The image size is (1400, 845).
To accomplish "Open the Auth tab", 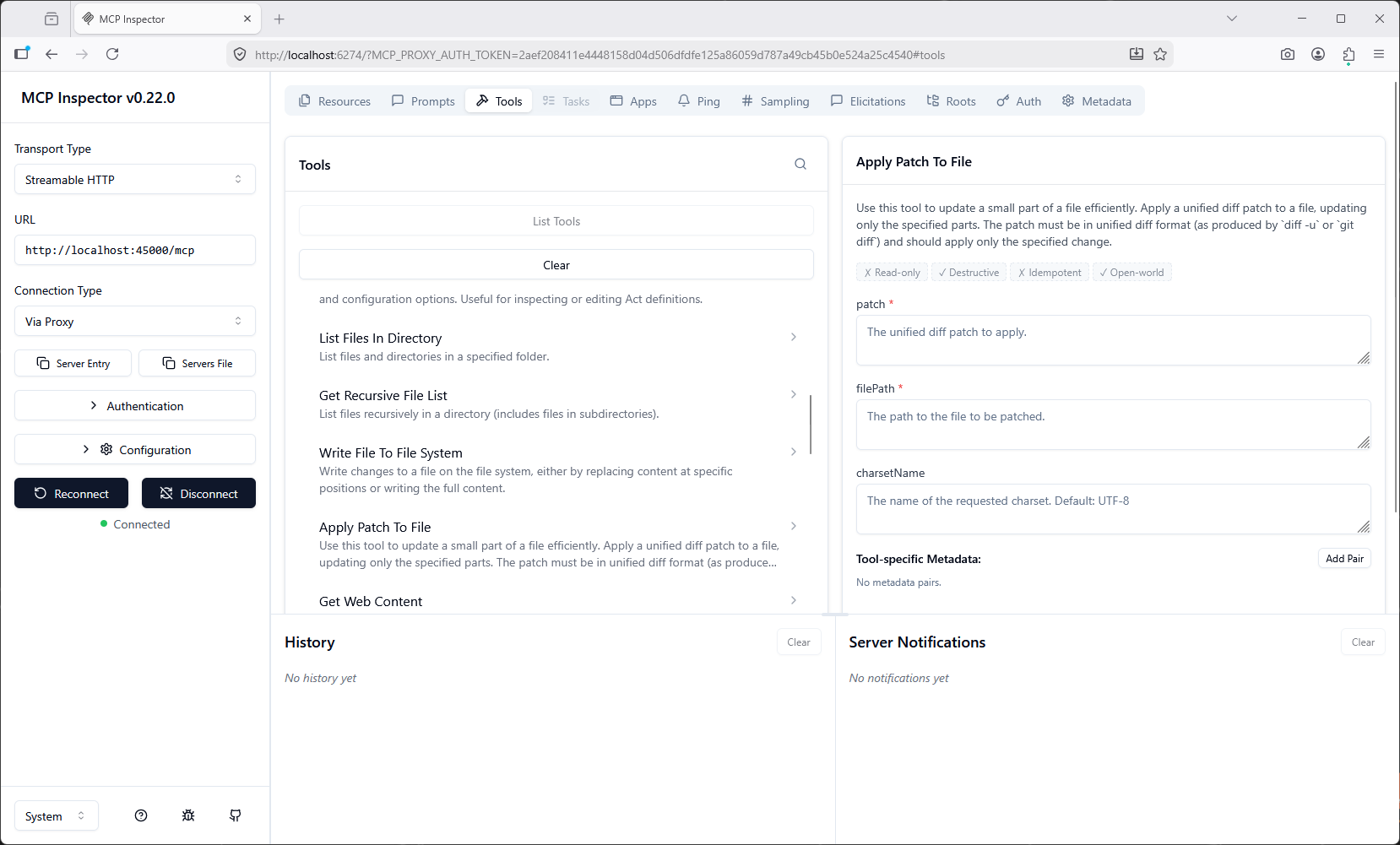I will (x=1019, y=101).
